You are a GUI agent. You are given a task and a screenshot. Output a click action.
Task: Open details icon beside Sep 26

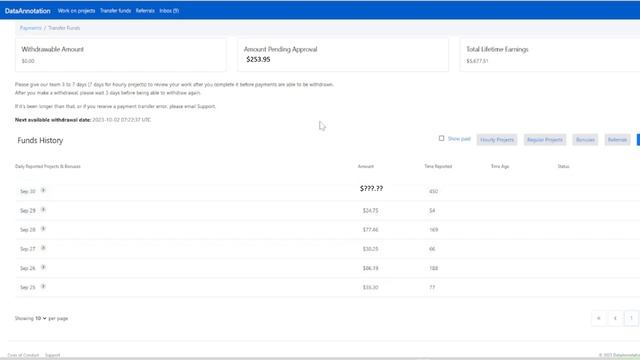(43, 267)
